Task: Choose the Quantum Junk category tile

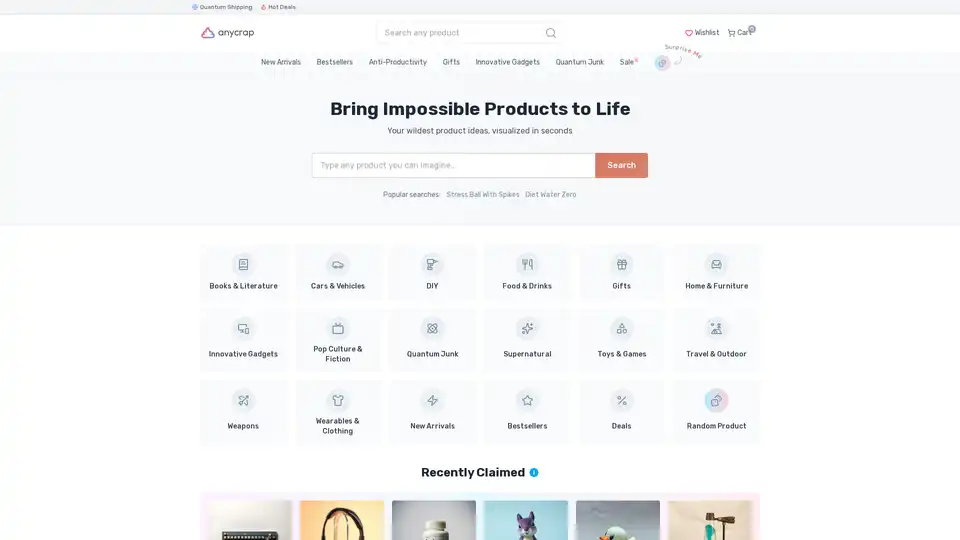Action: (x=432, y=340)
